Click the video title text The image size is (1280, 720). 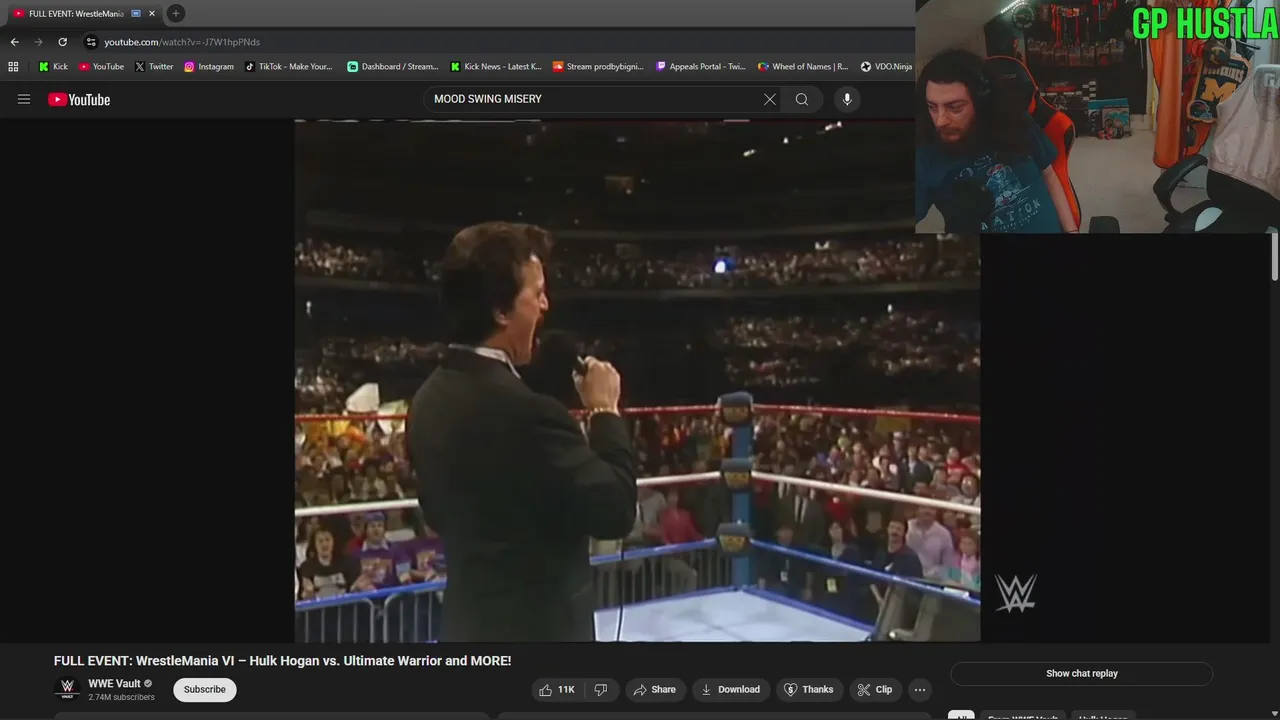[282, 661]
